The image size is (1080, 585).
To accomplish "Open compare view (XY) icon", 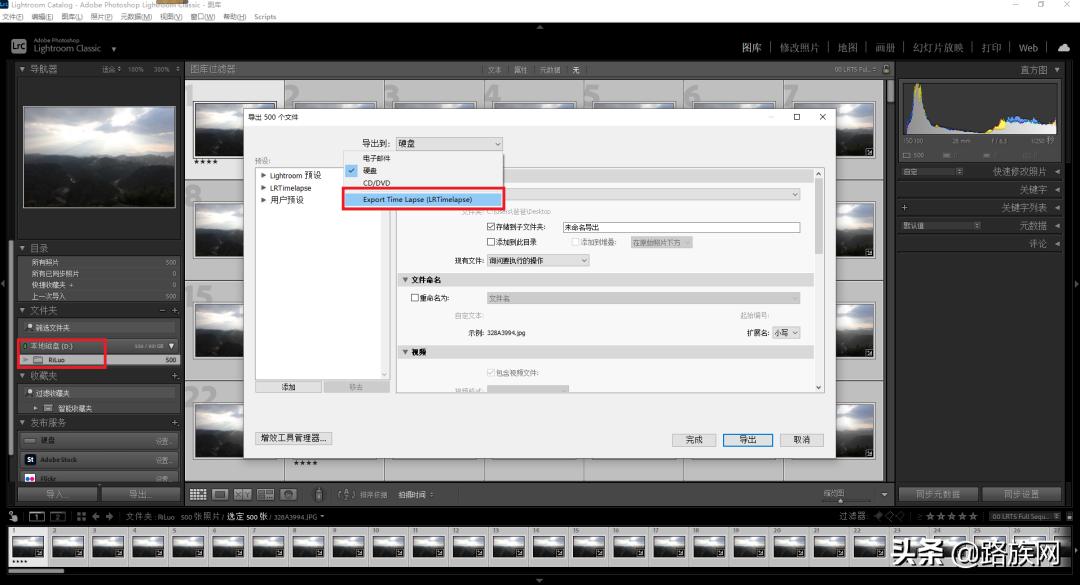I will click(243, 494).
